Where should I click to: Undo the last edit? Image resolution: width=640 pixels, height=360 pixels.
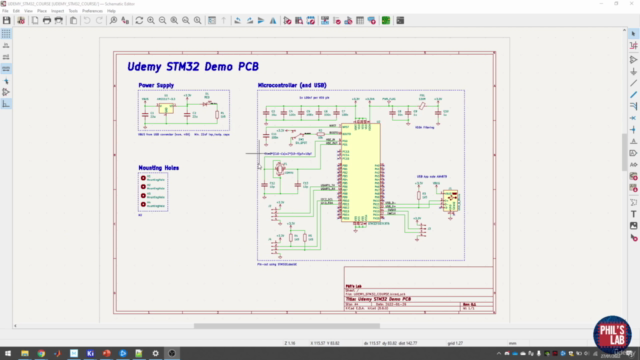[x=87, y=20]
